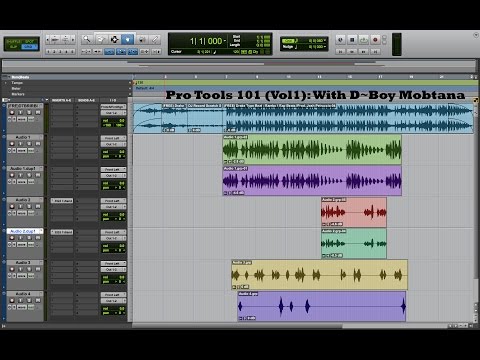Click the Return to Zero button
This screenshot has width=480, height=360.
(x=340, y=51)
